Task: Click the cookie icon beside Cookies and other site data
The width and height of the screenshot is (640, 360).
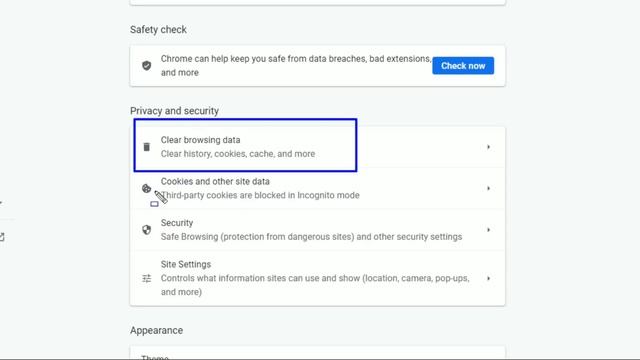Action: [x=147, y=189]
